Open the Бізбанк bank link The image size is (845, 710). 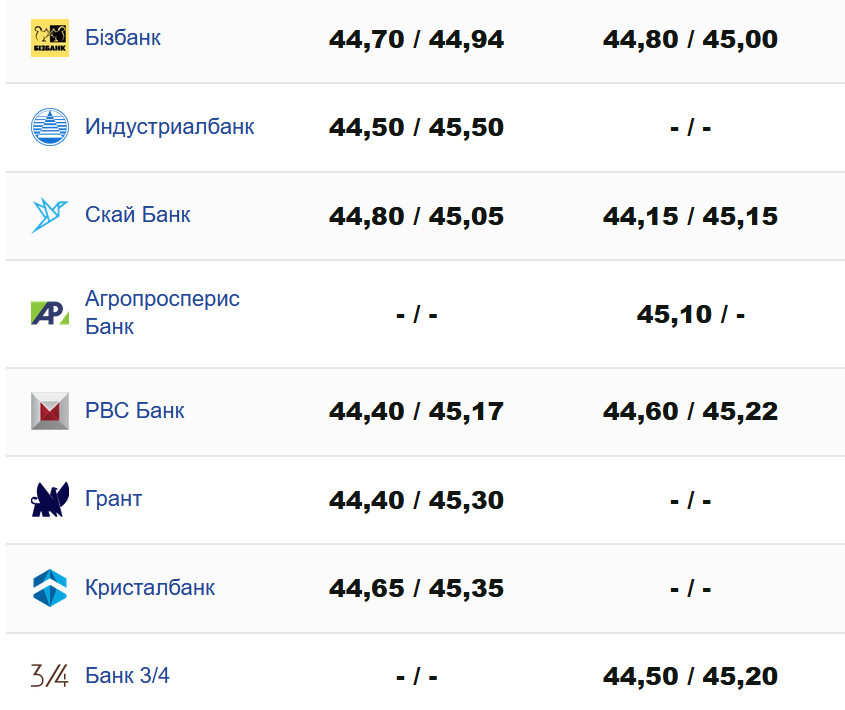pos(123,38)
